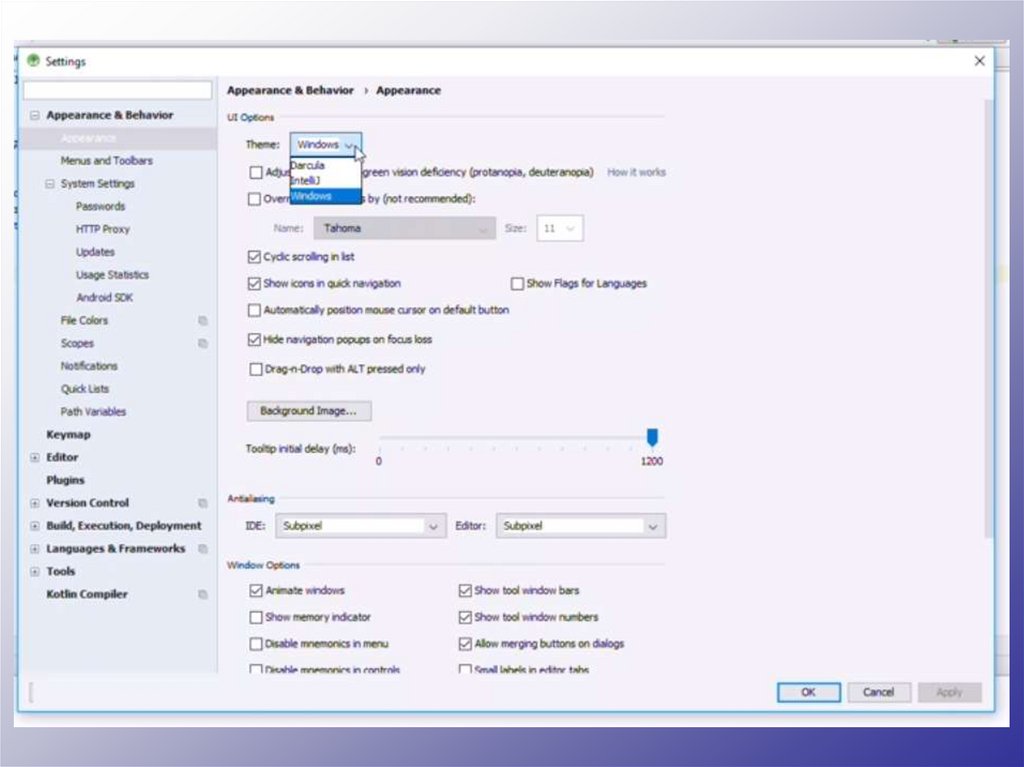Open Android SDK settings
Viewport: 1024px width, 767px height.
104,298
